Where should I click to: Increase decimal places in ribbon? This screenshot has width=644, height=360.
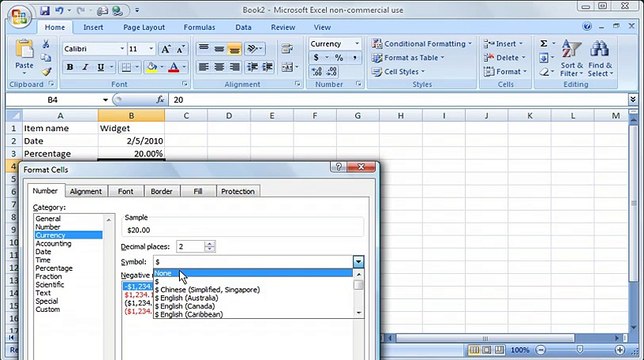tap(316, 72)
